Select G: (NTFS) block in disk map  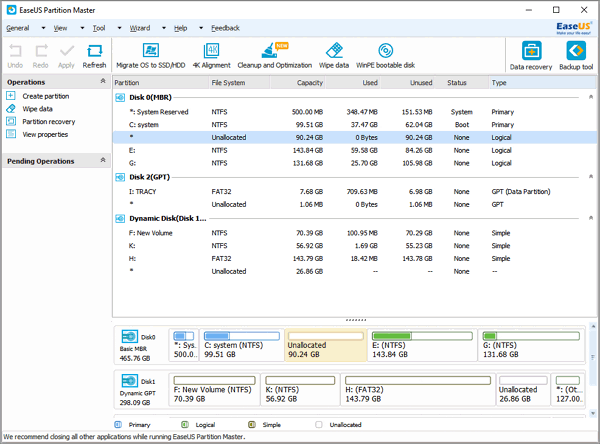coord(531,345)
